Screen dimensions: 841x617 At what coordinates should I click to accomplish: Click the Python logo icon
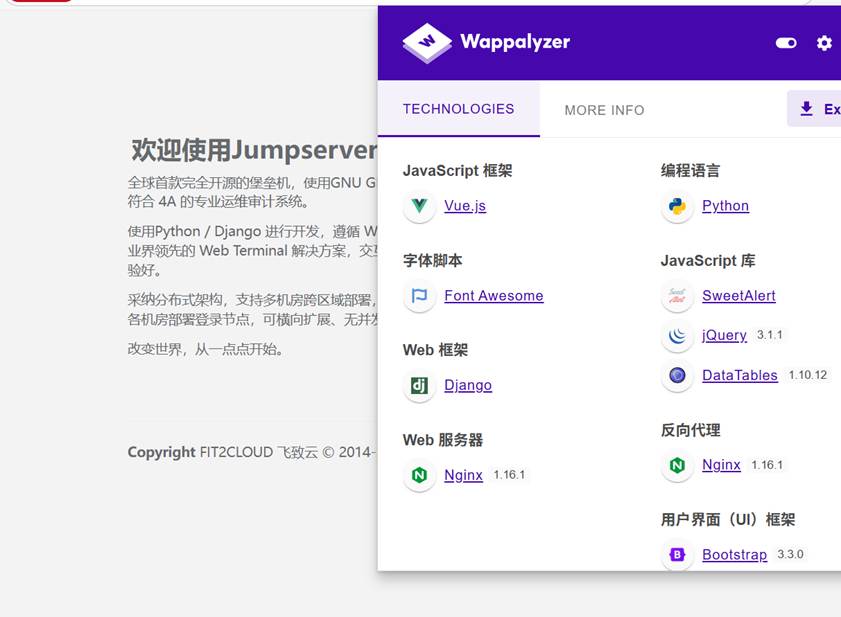point(677,206)
